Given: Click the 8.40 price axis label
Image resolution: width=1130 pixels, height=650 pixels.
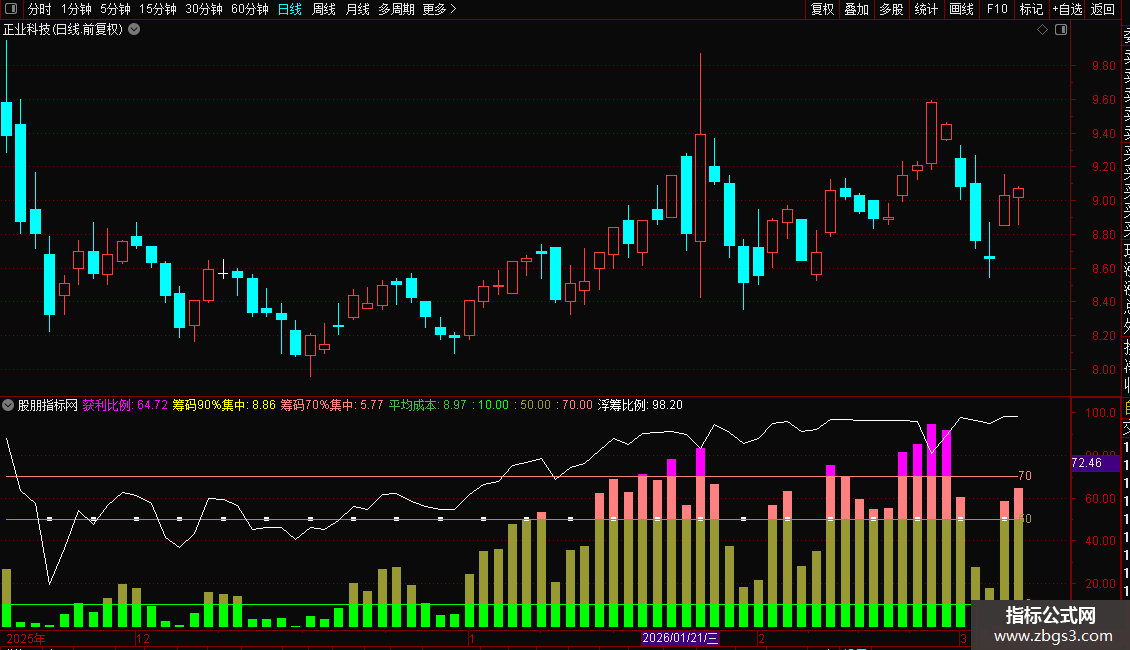Looking at the screenshot, I should point(1103,302).
